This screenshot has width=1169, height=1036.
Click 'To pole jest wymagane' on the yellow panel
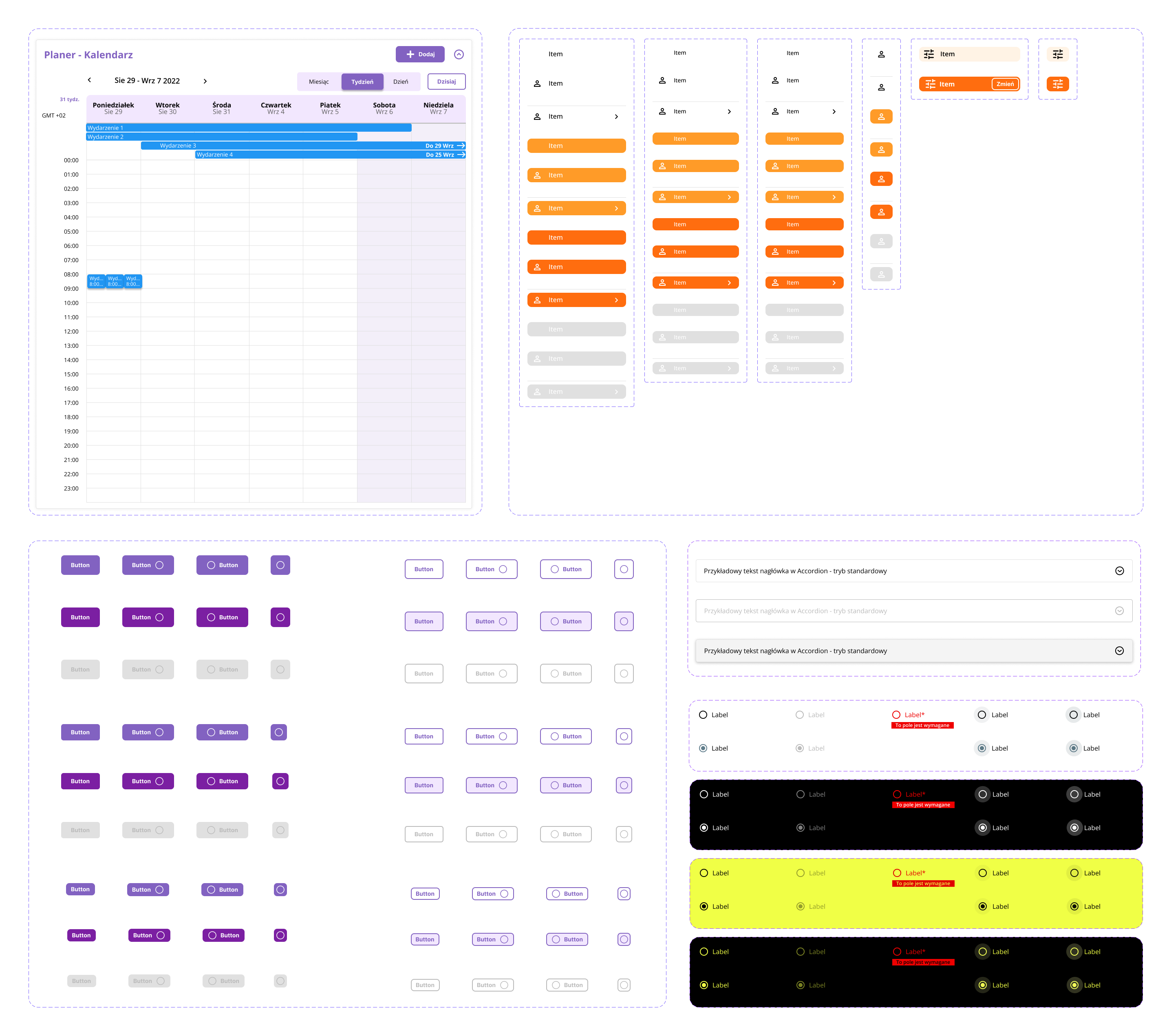pos(923,884)
